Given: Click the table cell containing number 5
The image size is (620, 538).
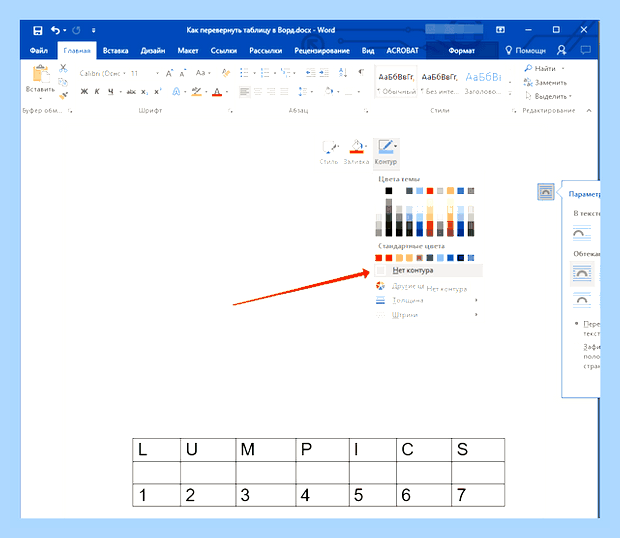Looking at the screenshot, I should [373, 495].
